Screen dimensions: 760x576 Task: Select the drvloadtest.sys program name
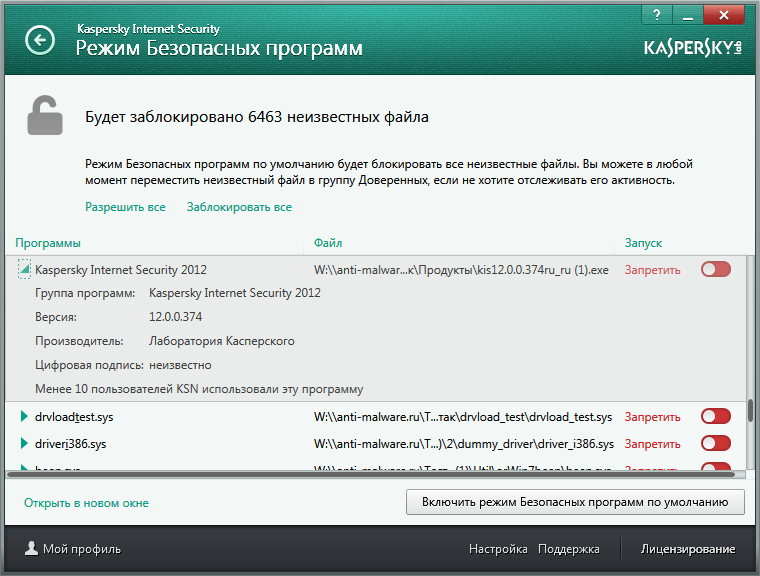[x=74, y=417]
